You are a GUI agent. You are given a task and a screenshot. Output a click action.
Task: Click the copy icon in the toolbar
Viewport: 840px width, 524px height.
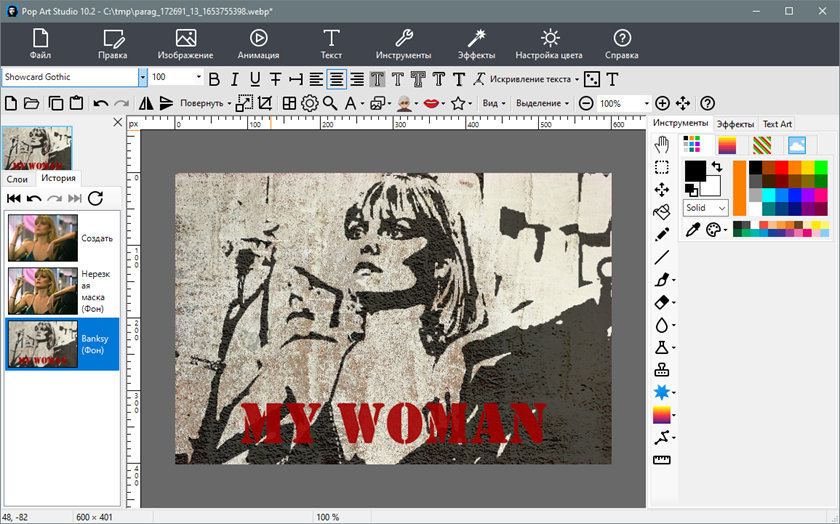click(x=56, y=103)
